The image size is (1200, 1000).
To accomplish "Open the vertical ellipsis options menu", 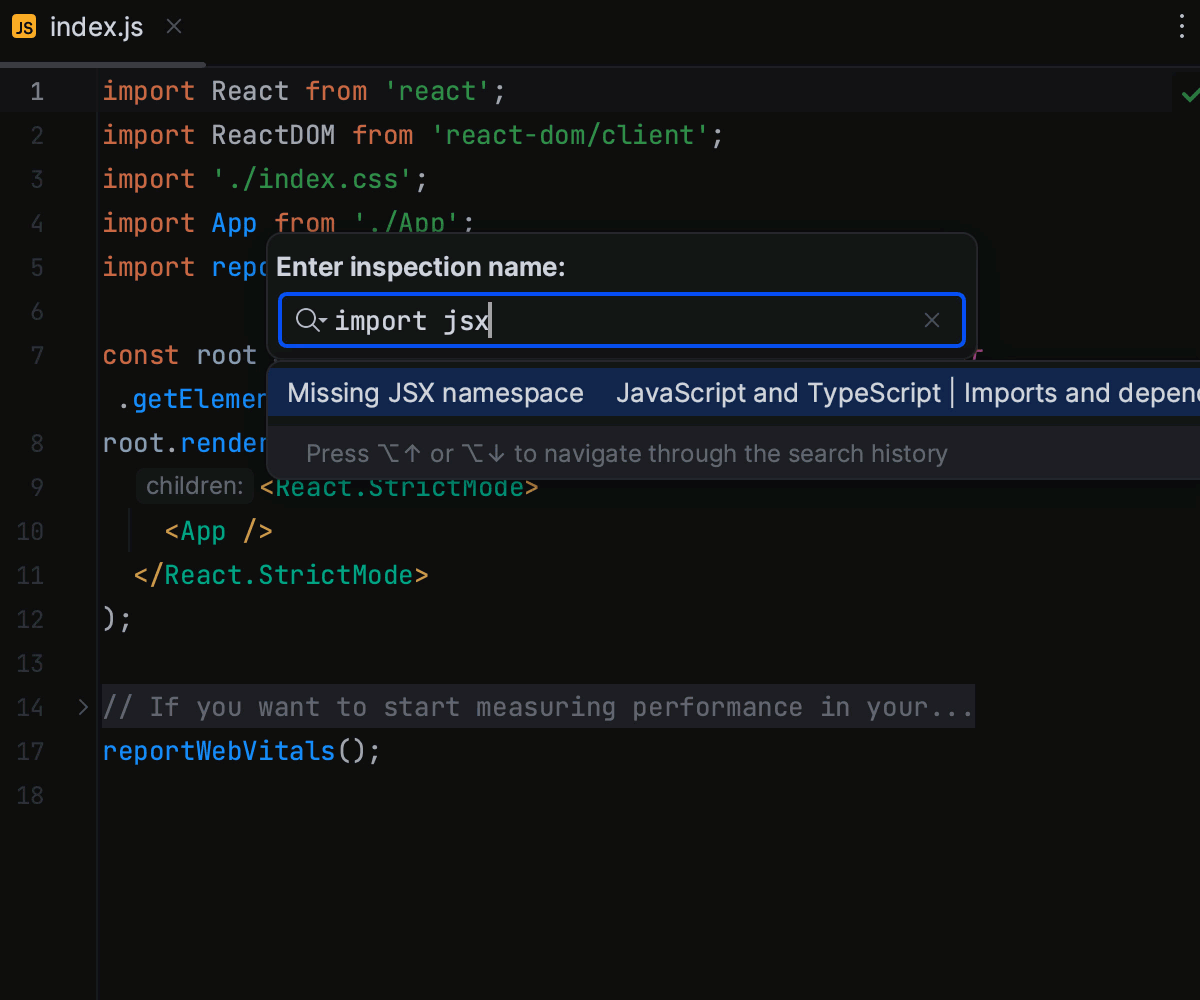I will click(x=1182, y=27).
